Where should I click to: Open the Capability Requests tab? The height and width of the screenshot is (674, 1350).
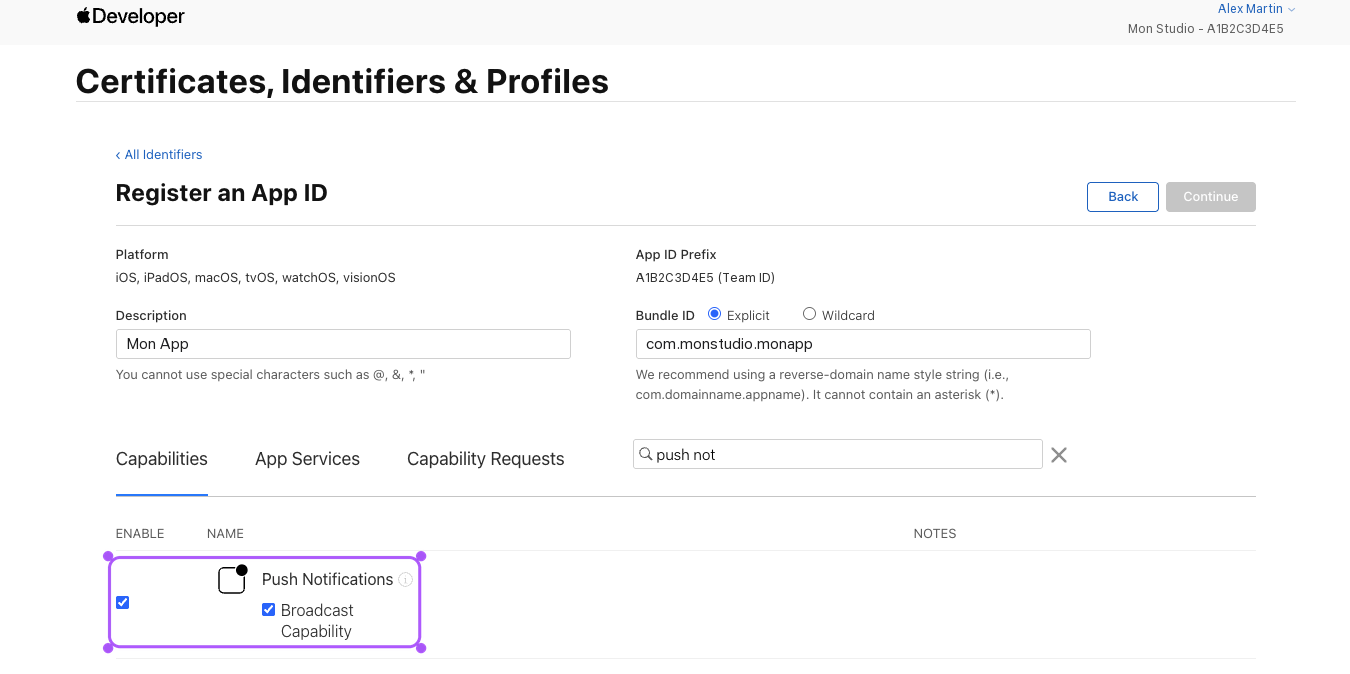[485, 459]
